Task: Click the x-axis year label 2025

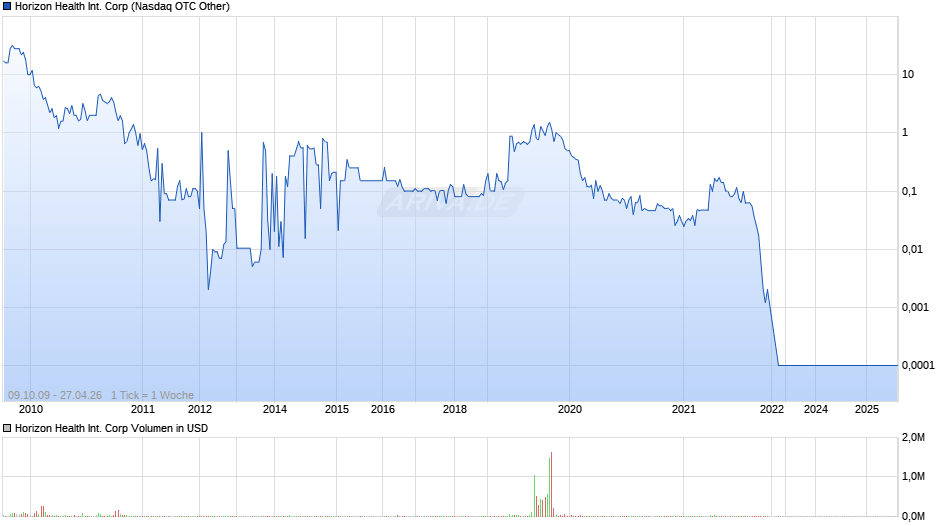Action: click(866, 409)
